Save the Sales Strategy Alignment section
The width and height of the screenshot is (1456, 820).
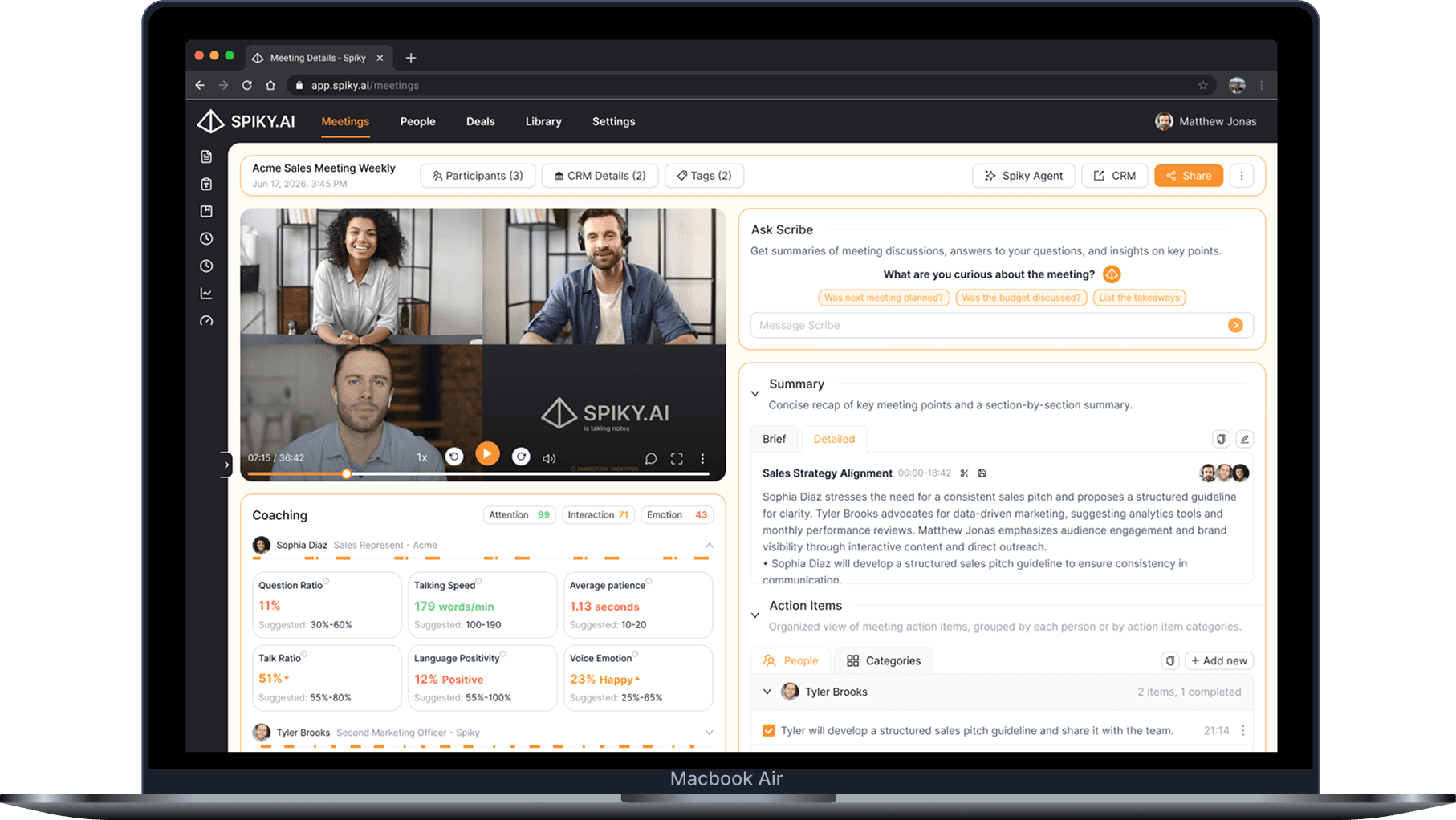point(982,473)
